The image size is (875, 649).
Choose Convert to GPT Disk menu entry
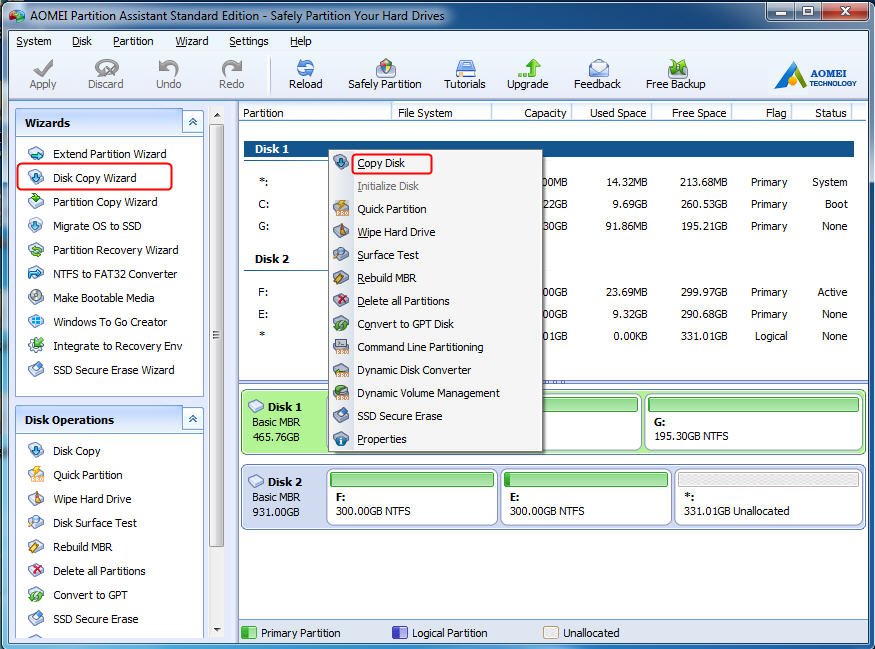click(x=435, y=324)
